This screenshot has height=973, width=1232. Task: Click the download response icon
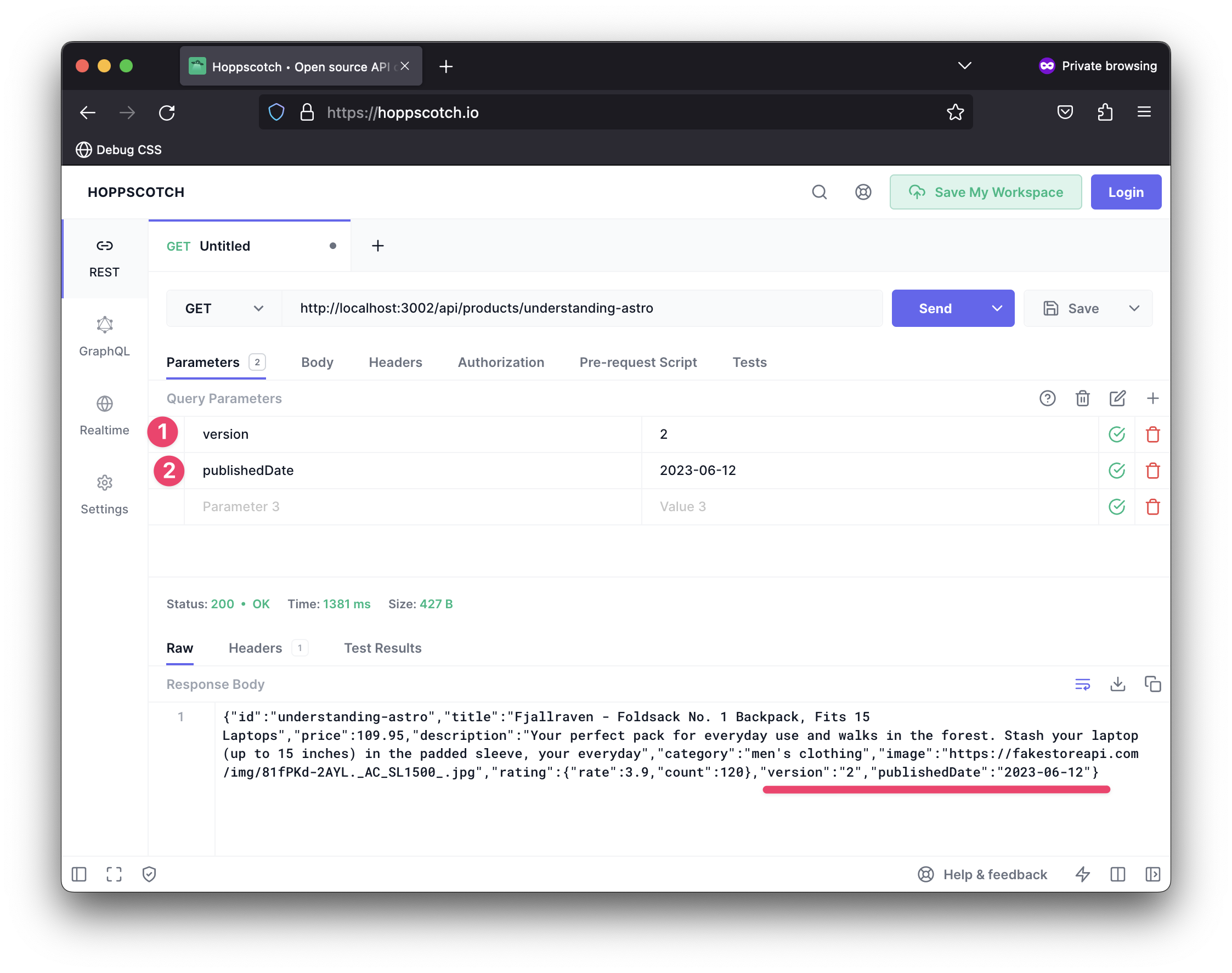1118,684
